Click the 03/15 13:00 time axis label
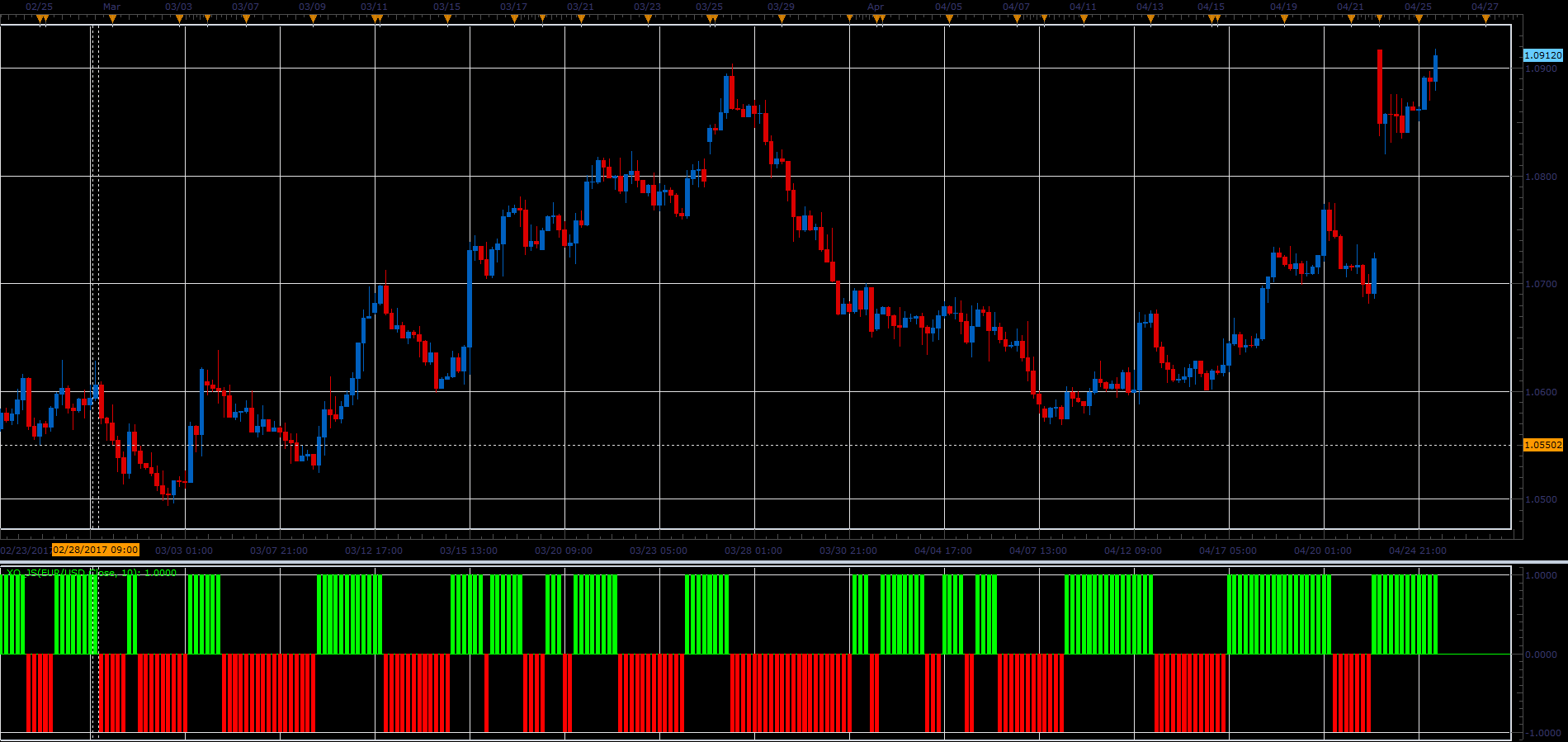Image resolution: width=1568 pixels, height=742 pixels. 469,551
